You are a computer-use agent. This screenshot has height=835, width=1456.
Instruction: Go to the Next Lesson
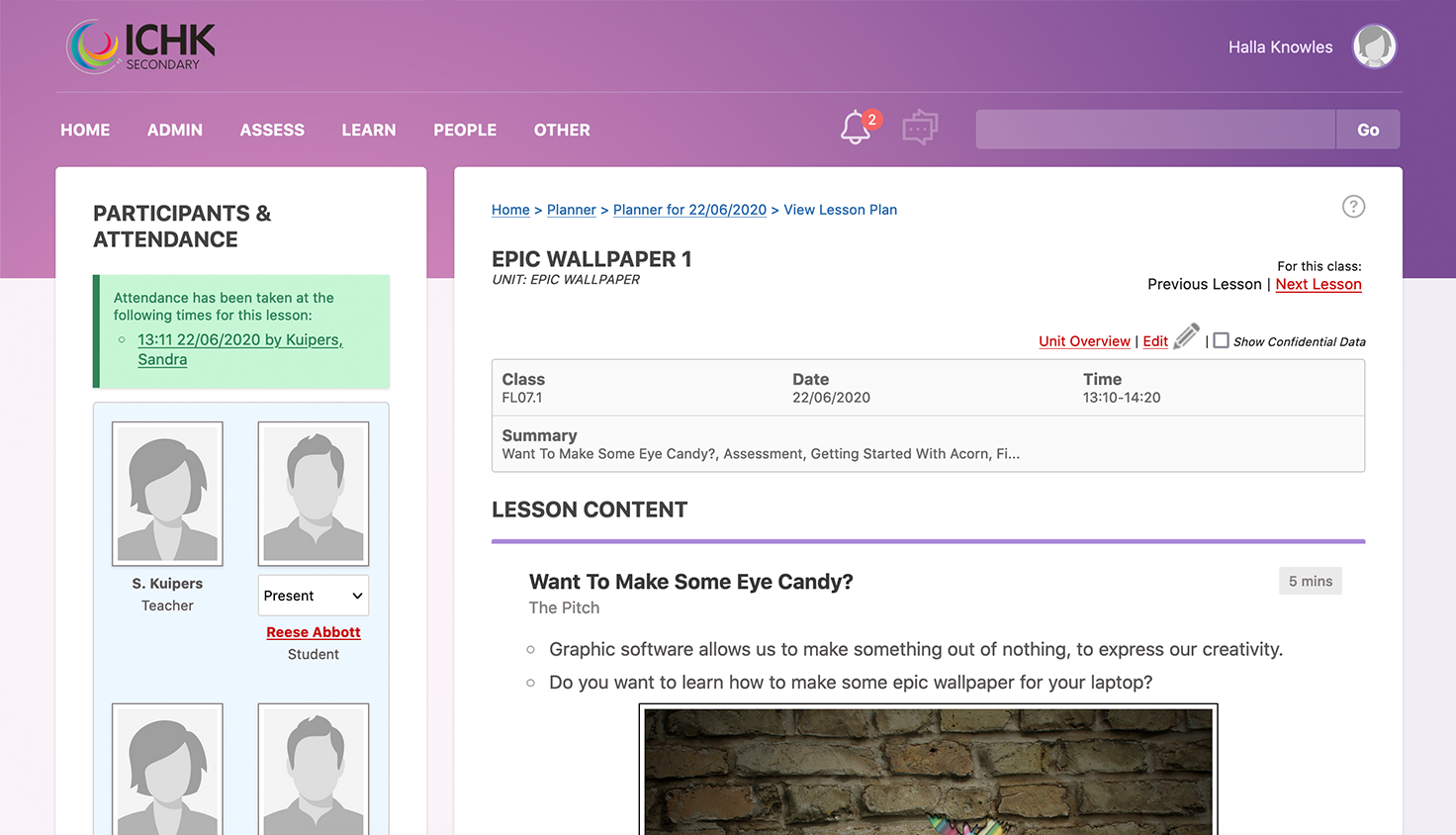pyautogui.click(x=1319, y=284)
